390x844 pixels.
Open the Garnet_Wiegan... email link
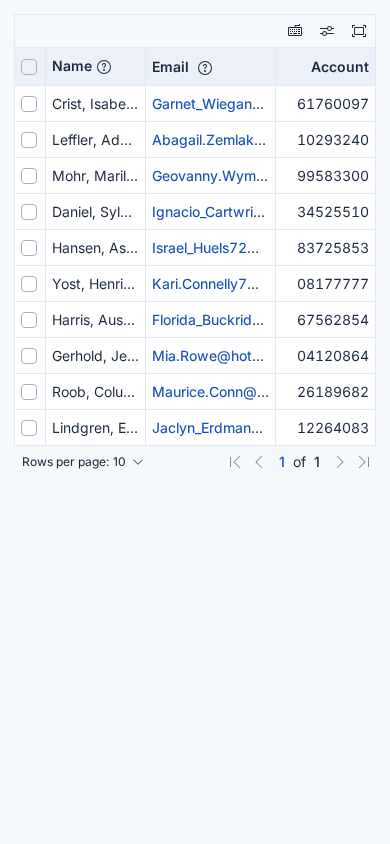coord(208,104)
